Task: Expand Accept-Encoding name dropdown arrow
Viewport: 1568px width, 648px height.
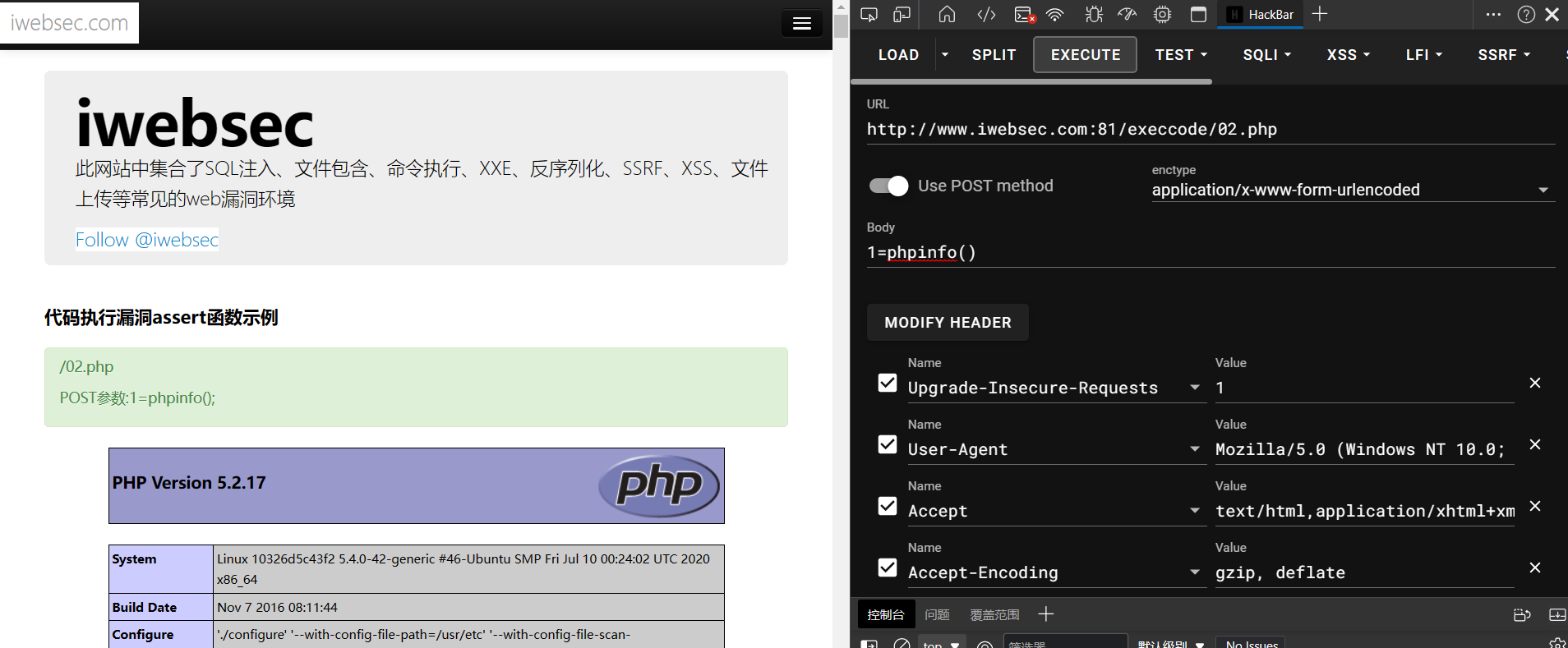Action: 1195,572
